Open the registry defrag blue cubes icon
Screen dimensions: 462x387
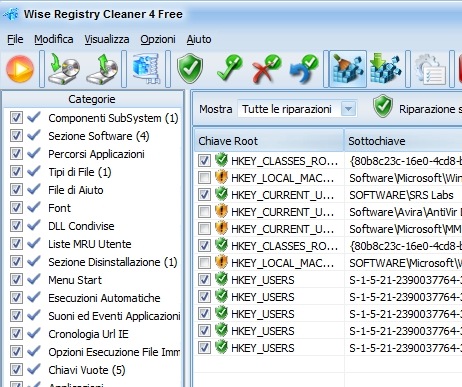(x=146, y=69)
